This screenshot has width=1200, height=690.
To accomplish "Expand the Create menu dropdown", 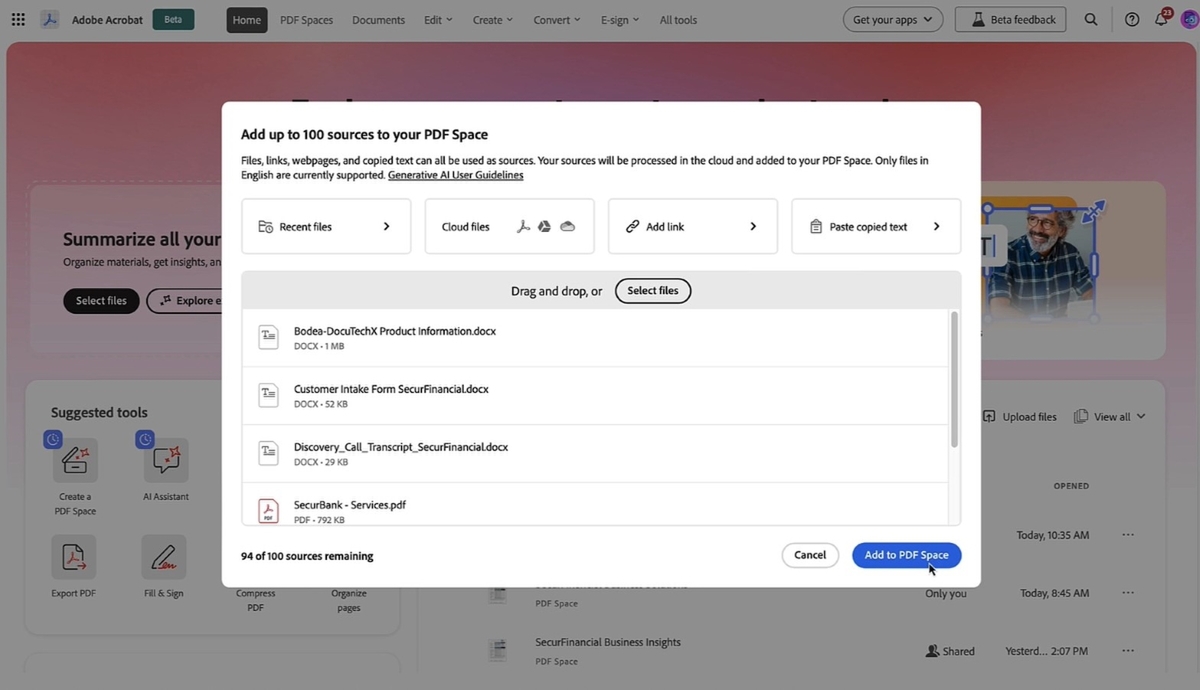I will coord(493,20).
